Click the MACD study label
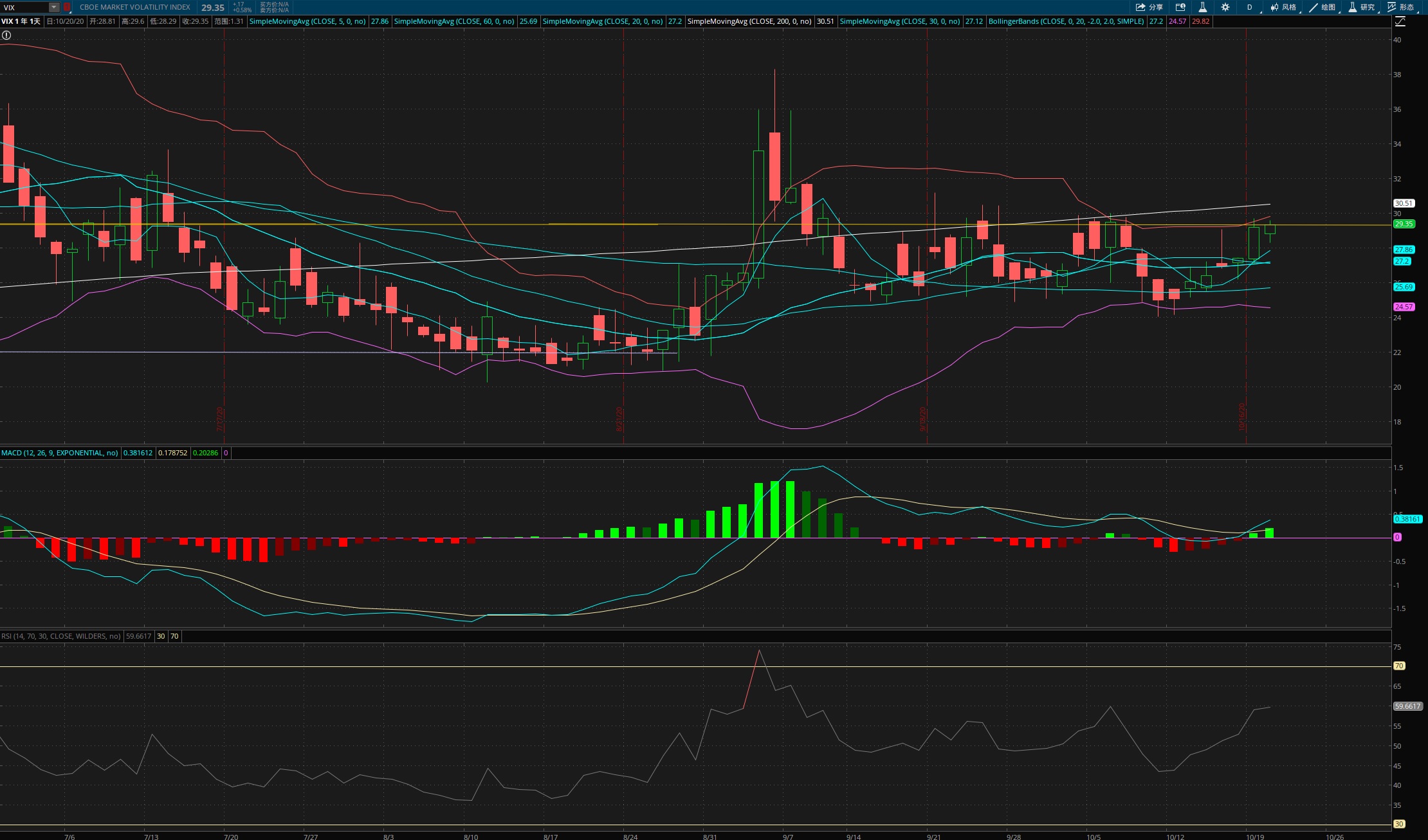The image size is (1428, 840). [59, 453]
